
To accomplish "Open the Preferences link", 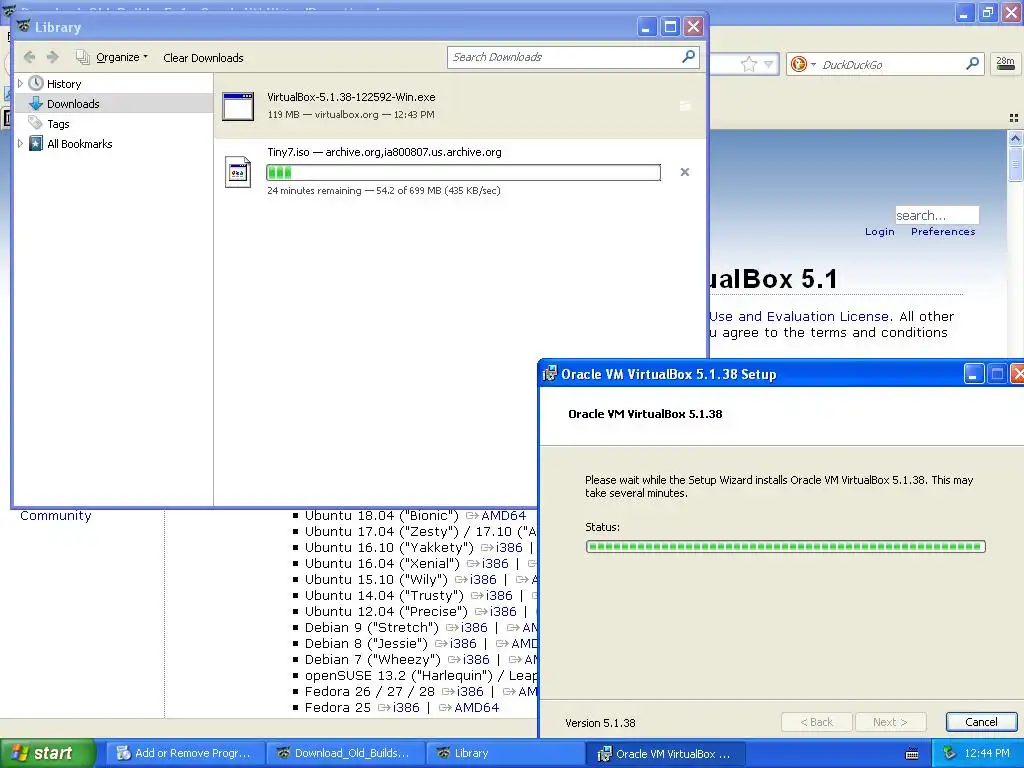I will click(x=943, y=232).
